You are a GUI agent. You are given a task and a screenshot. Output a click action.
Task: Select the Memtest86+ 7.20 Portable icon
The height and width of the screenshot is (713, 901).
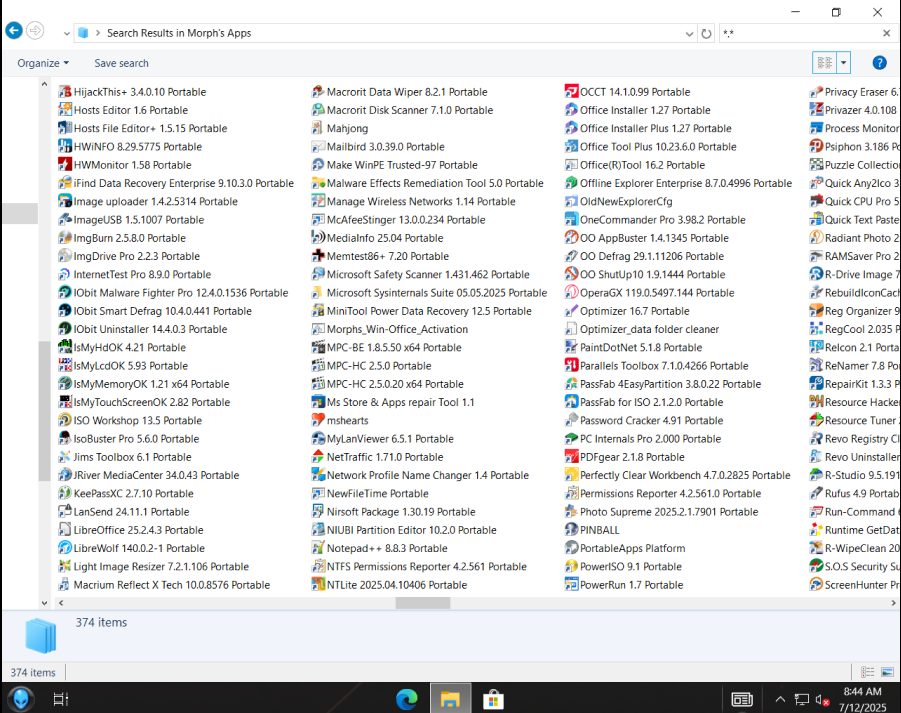(318, 256)
